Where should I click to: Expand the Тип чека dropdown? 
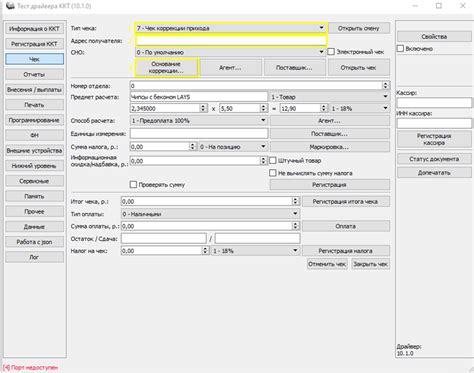(230, 28)
